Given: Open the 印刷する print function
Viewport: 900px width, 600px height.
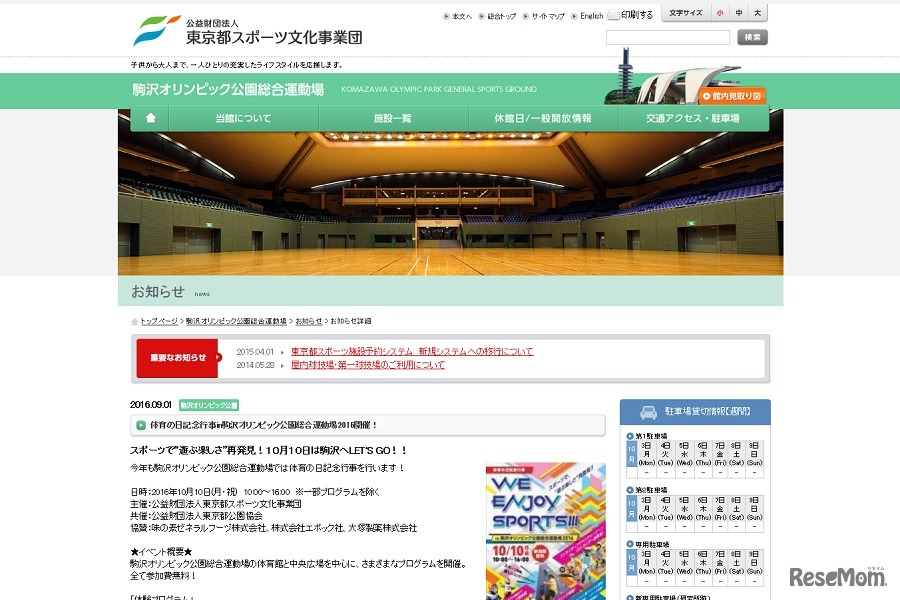Looking at the screenshot, I should 636,14.
